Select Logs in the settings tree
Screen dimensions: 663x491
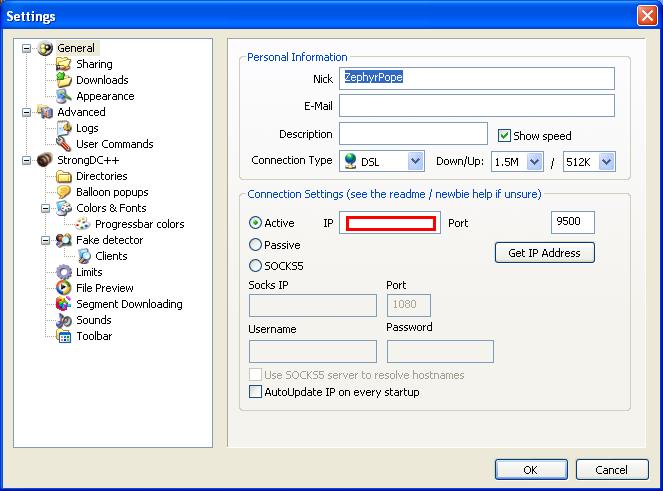[87, 128]
